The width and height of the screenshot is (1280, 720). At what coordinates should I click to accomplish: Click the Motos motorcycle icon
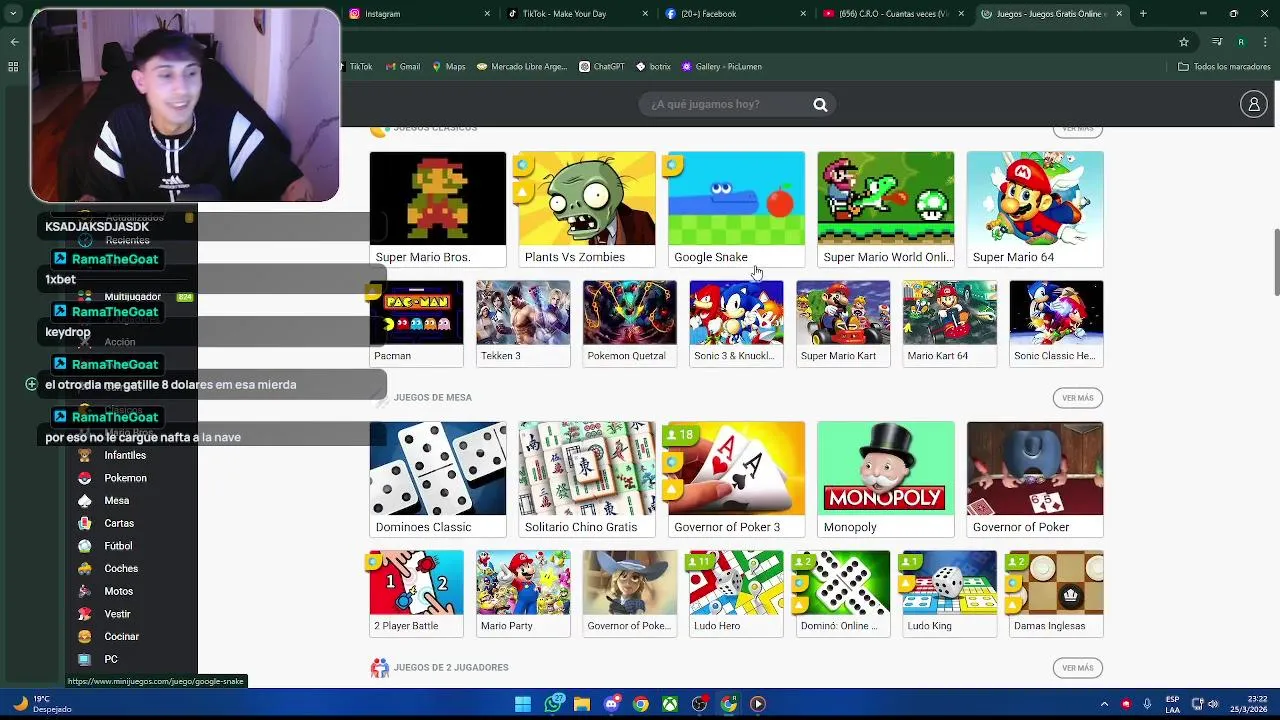[x=85, y=591]
